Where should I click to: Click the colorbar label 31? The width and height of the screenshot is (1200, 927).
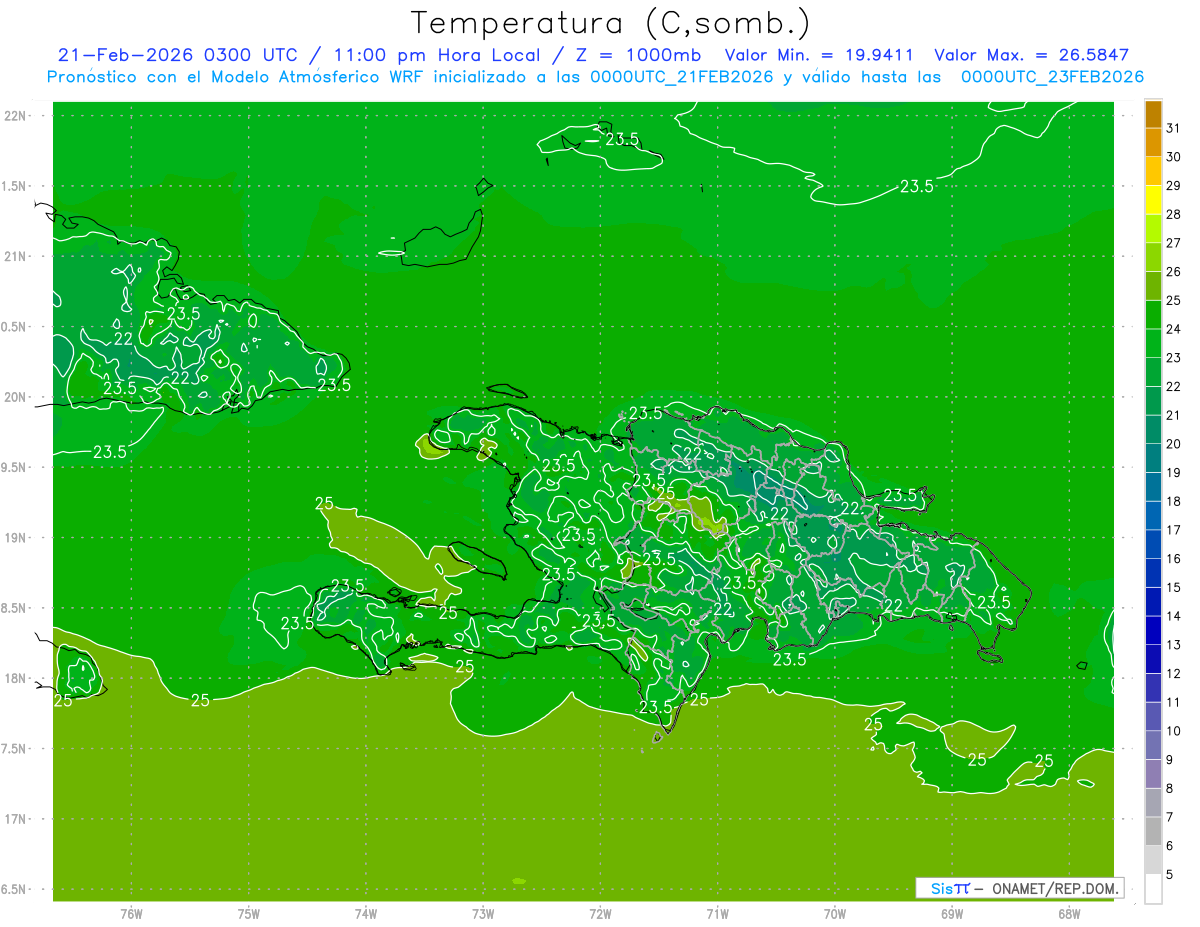click(x=1173, y=128)
